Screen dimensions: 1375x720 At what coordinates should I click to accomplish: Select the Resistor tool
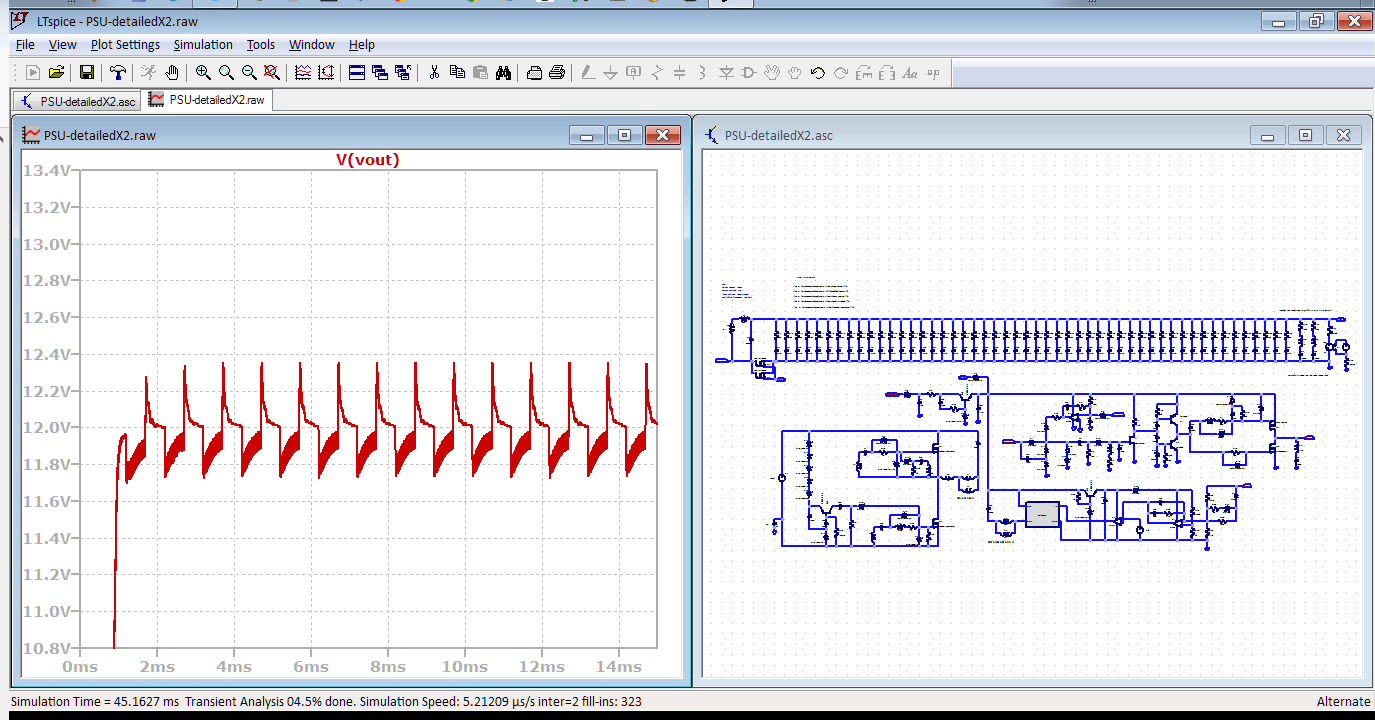[656, 72]
